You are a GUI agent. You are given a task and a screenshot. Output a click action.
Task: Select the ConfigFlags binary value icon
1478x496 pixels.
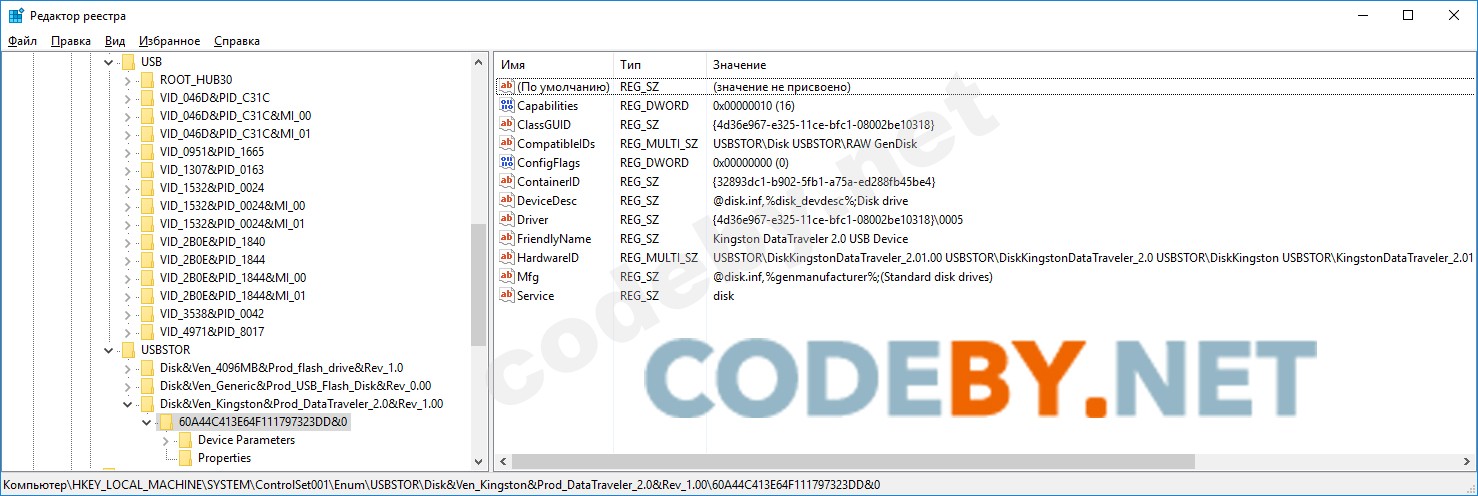click(506, 163)
